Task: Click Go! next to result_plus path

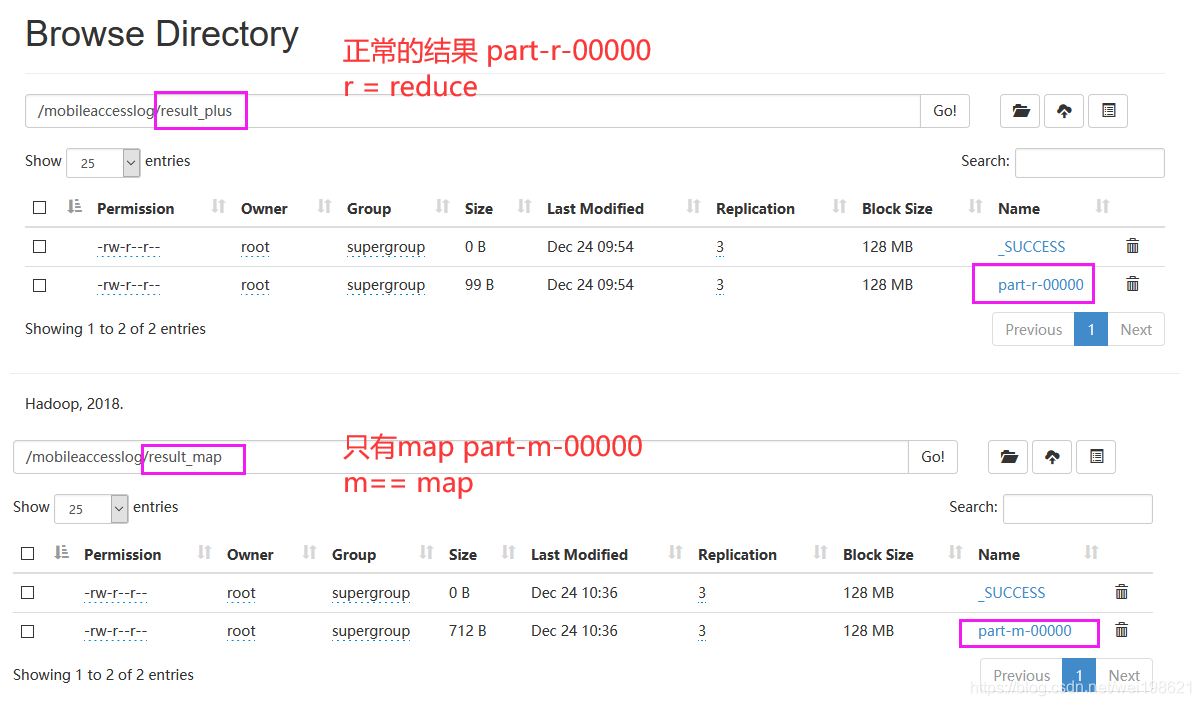Action: click(945, 111)
